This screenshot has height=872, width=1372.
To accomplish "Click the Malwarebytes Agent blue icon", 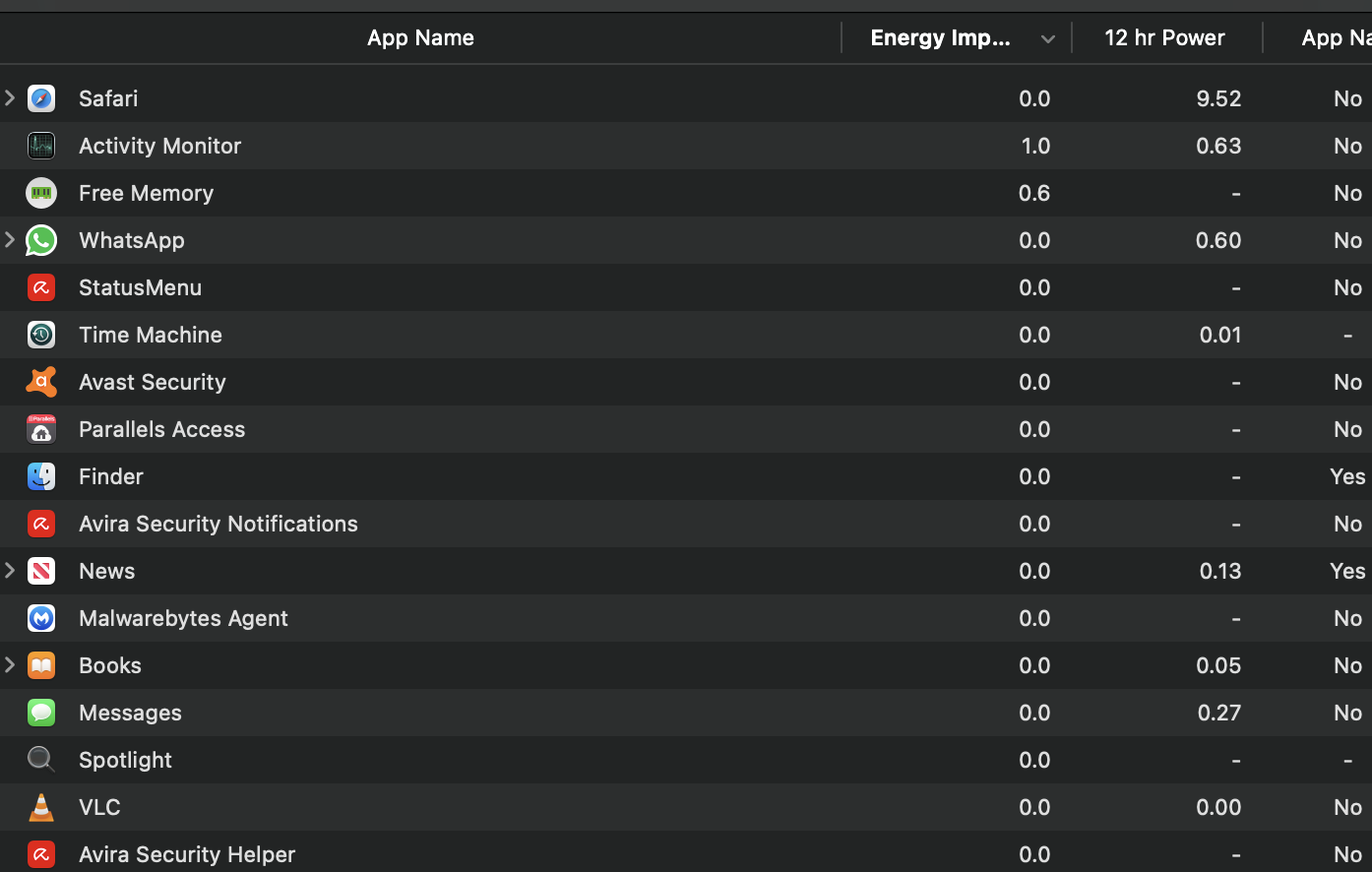I will (41, 618).
